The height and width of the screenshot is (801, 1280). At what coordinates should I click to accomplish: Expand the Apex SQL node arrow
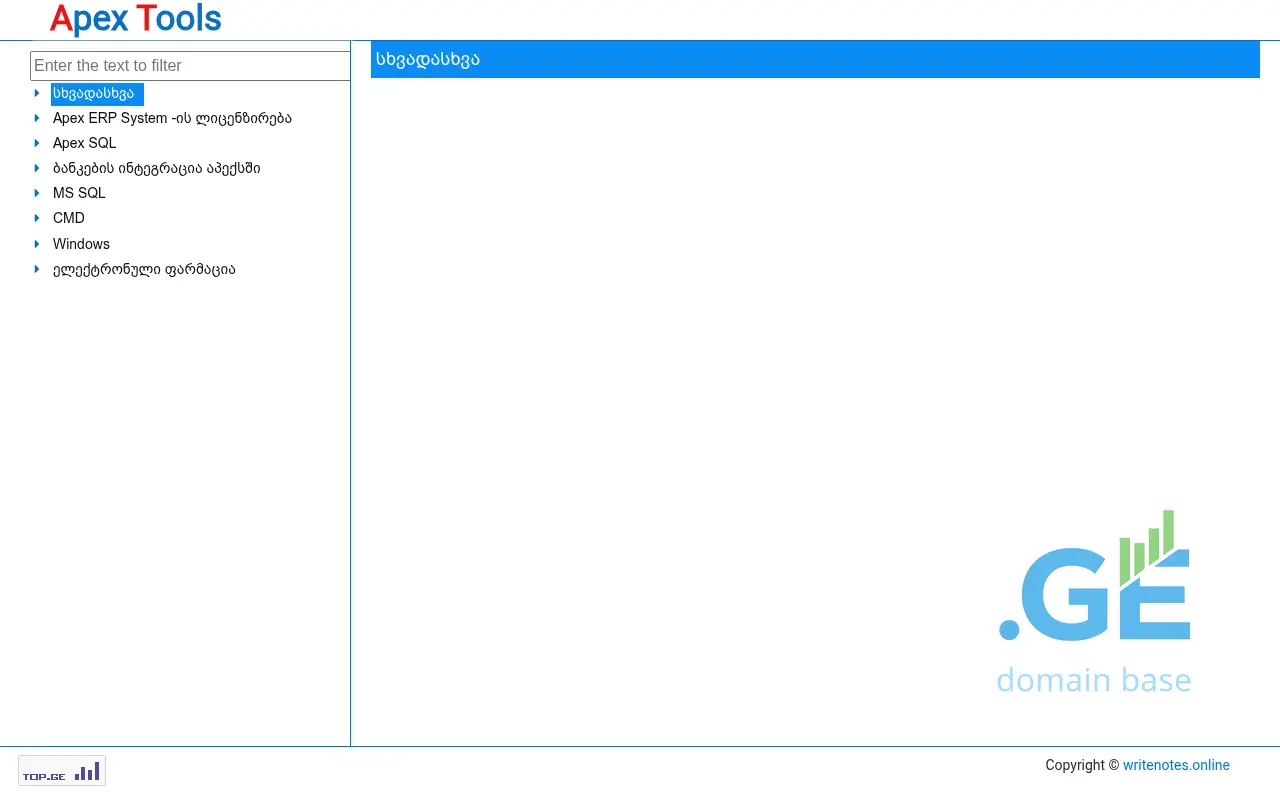[37, 143]
